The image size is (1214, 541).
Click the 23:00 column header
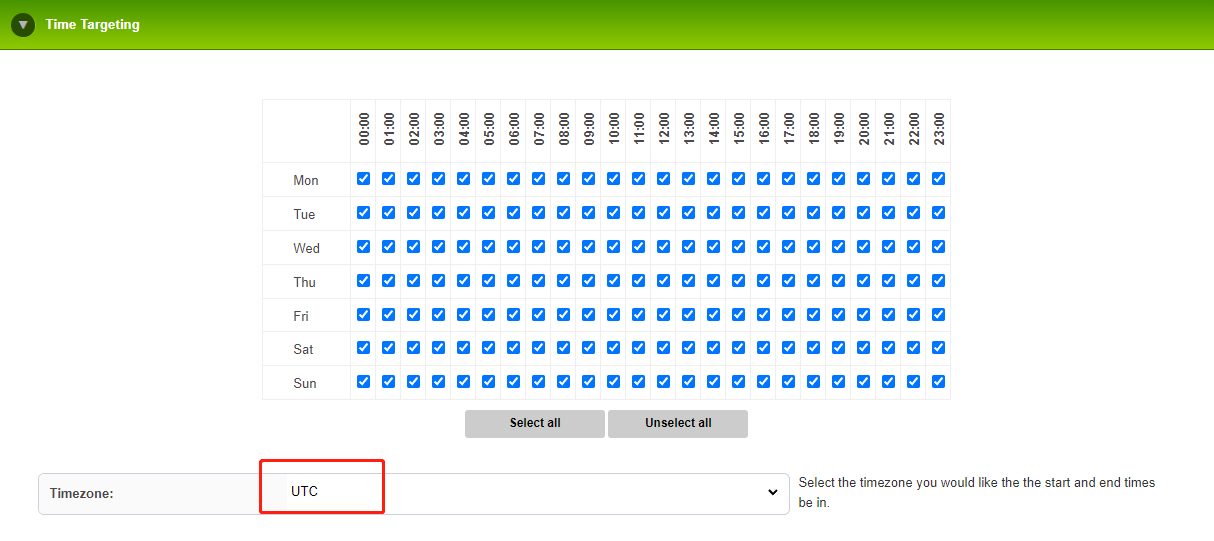click(x=938, y=129)
